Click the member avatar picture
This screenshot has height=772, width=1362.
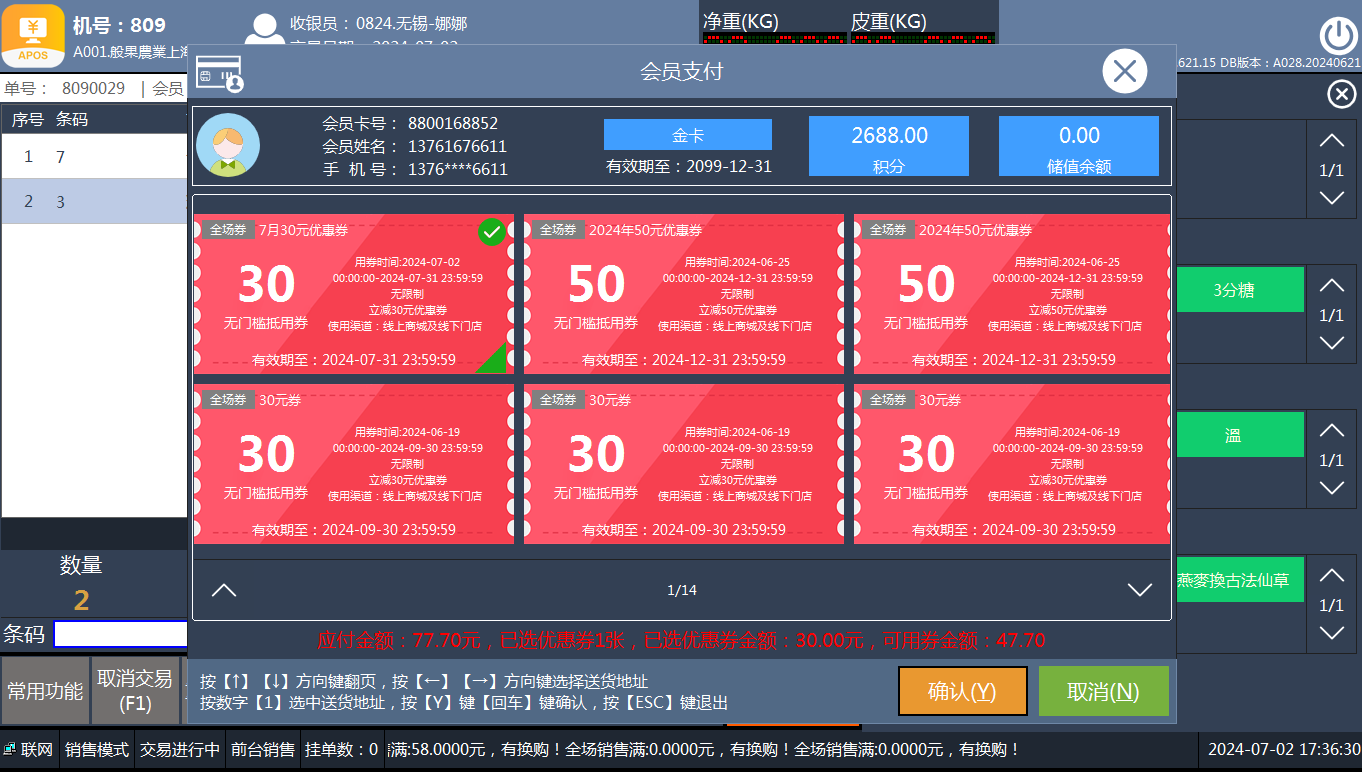pyautogui.click(x=228, y=145)
